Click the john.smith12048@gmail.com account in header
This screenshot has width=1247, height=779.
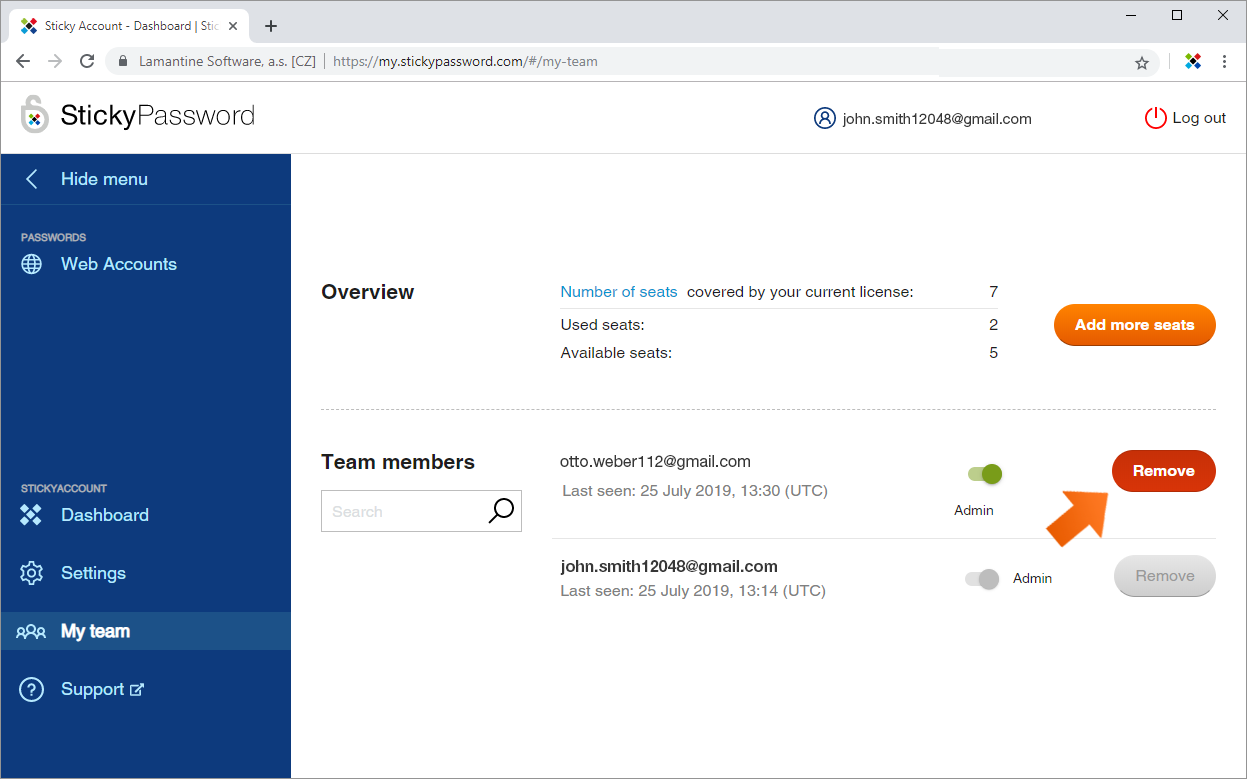click(937, 119)
